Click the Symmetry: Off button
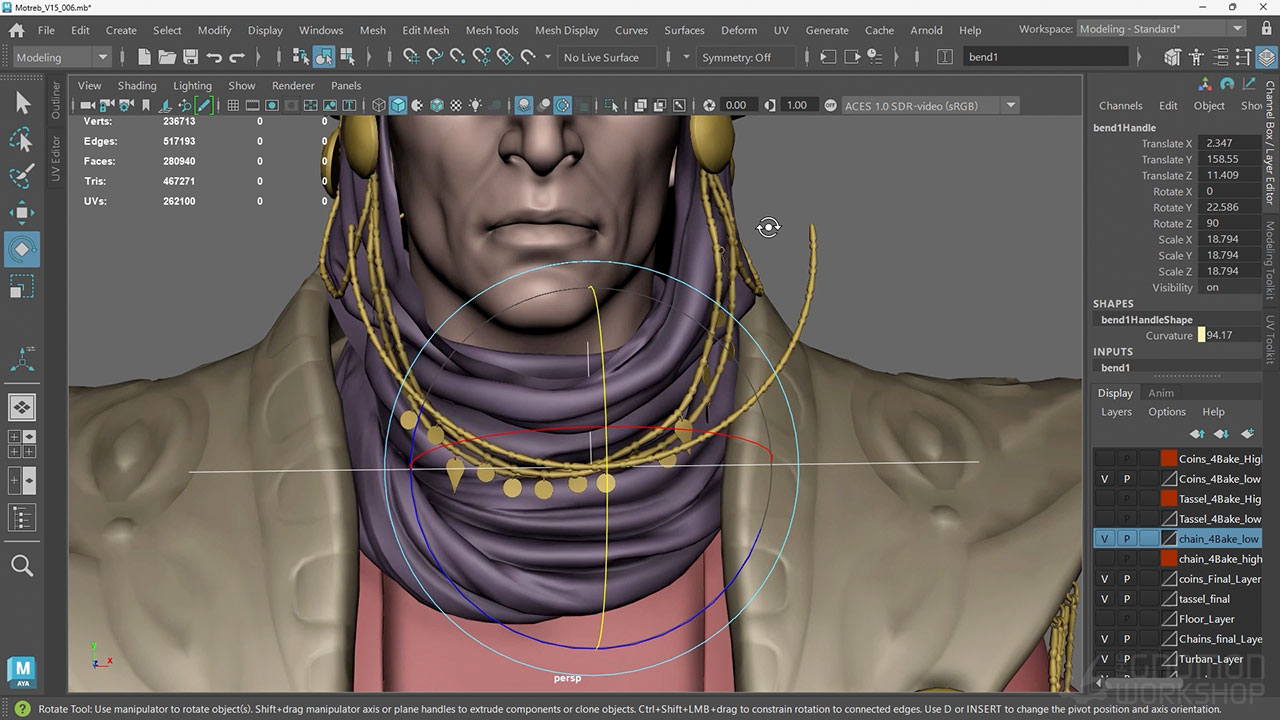Screen dimensions: 1280x720 (736, 57)
